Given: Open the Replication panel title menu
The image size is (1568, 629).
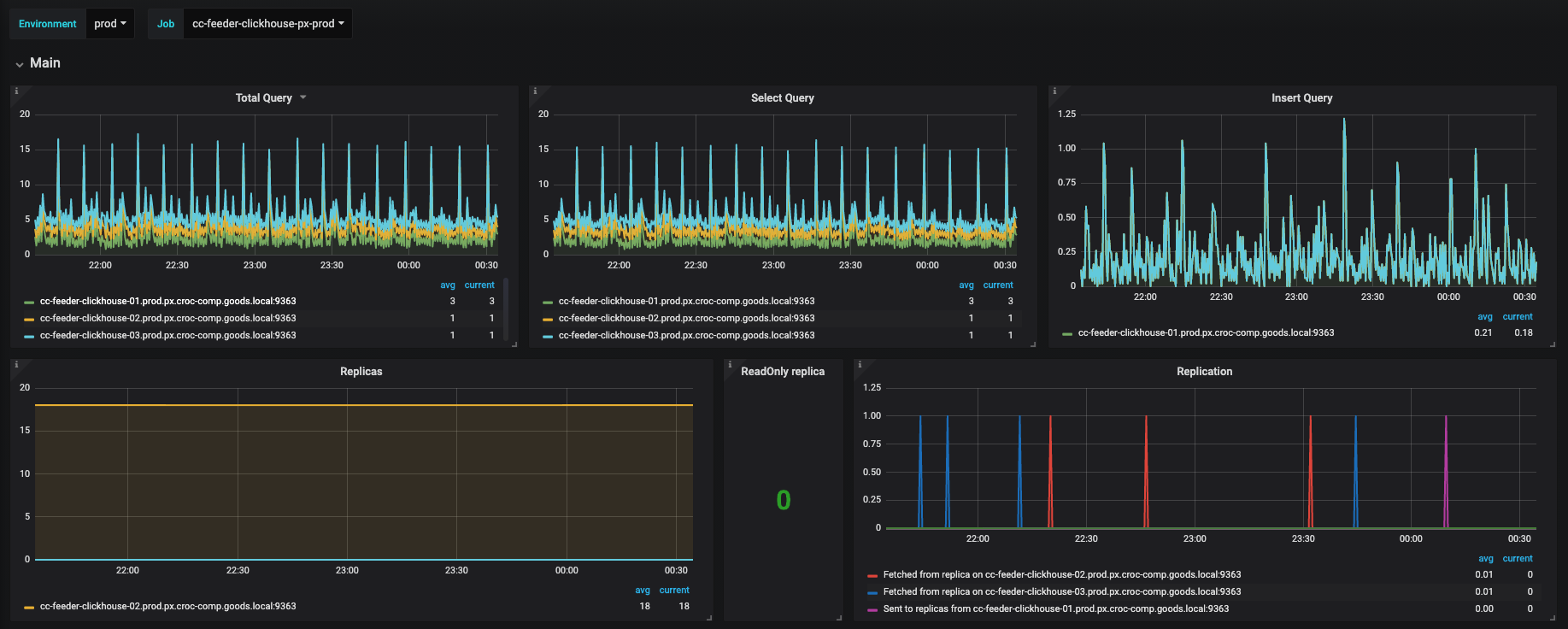Looking at the screenshot, I should [x=1204, y=372].
